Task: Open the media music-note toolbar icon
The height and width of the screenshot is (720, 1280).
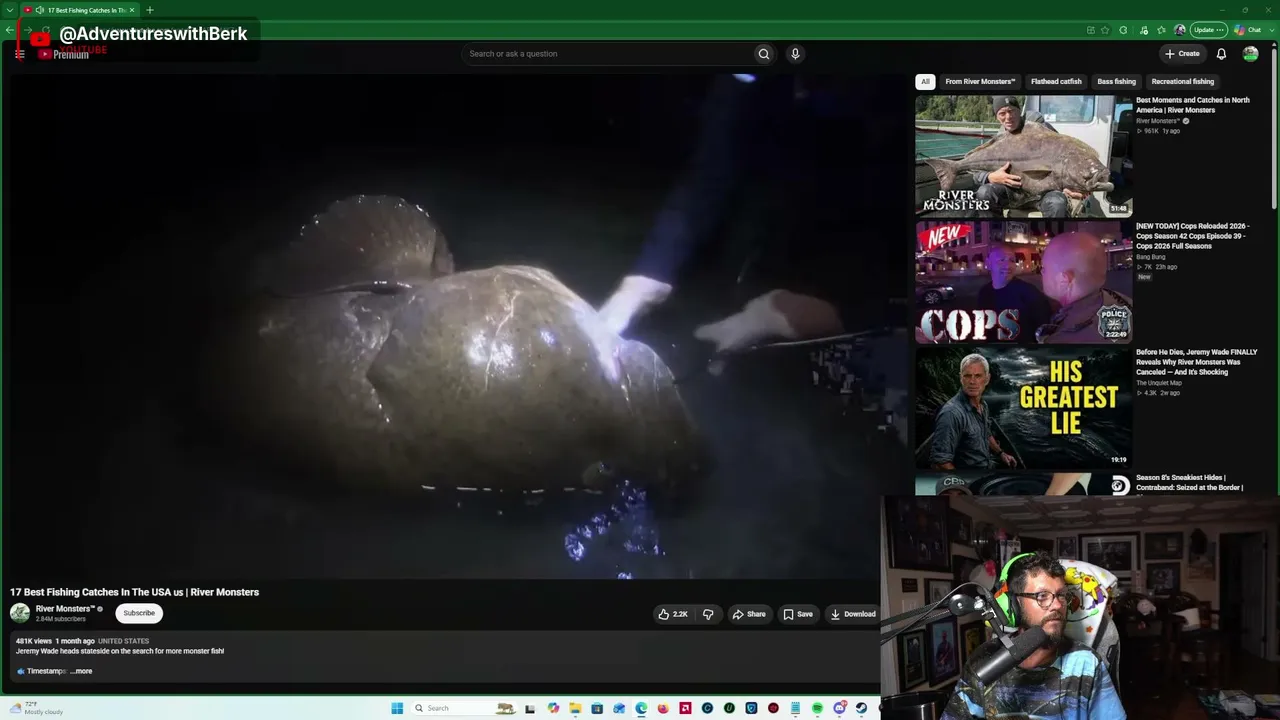Action: 1143,30
